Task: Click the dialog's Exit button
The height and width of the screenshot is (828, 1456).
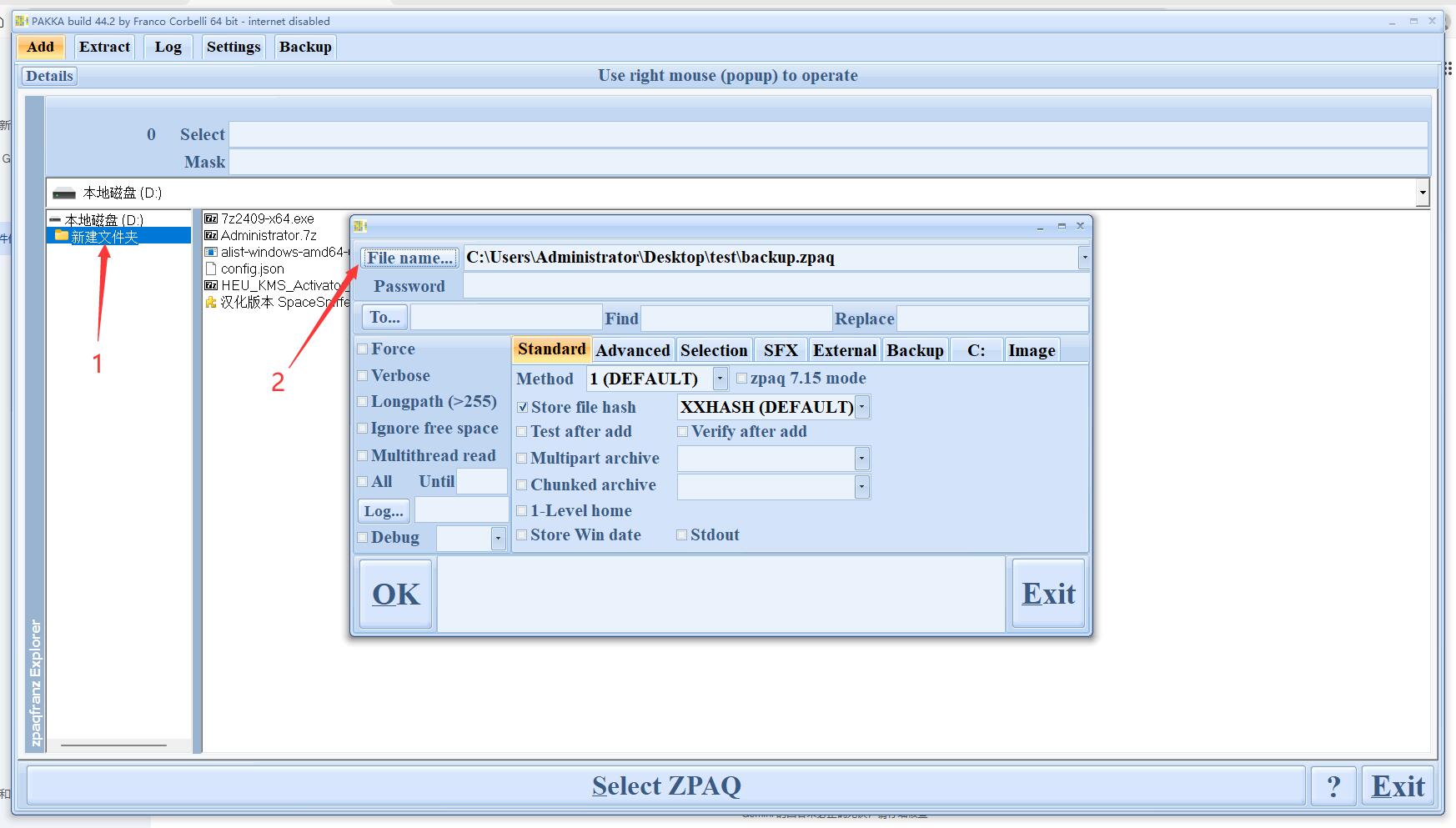Action: tap(1048, 594)
